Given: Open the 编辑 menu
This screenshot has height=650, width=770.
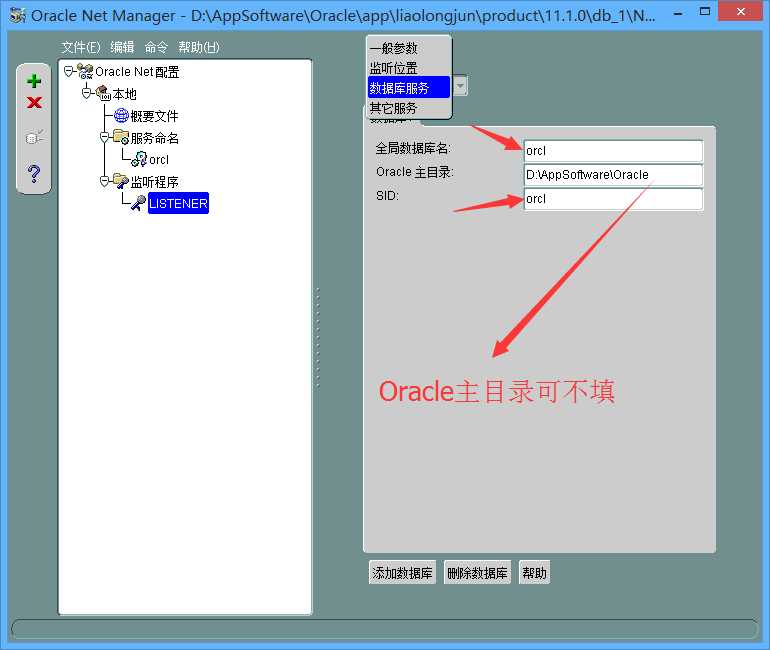Looking at the screenshot, I should pos(122,47).
